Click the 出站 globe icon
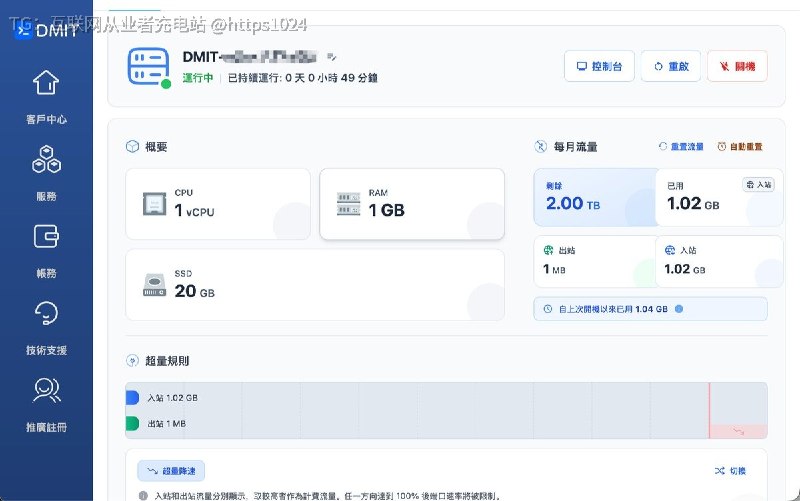 coord(548,250)
